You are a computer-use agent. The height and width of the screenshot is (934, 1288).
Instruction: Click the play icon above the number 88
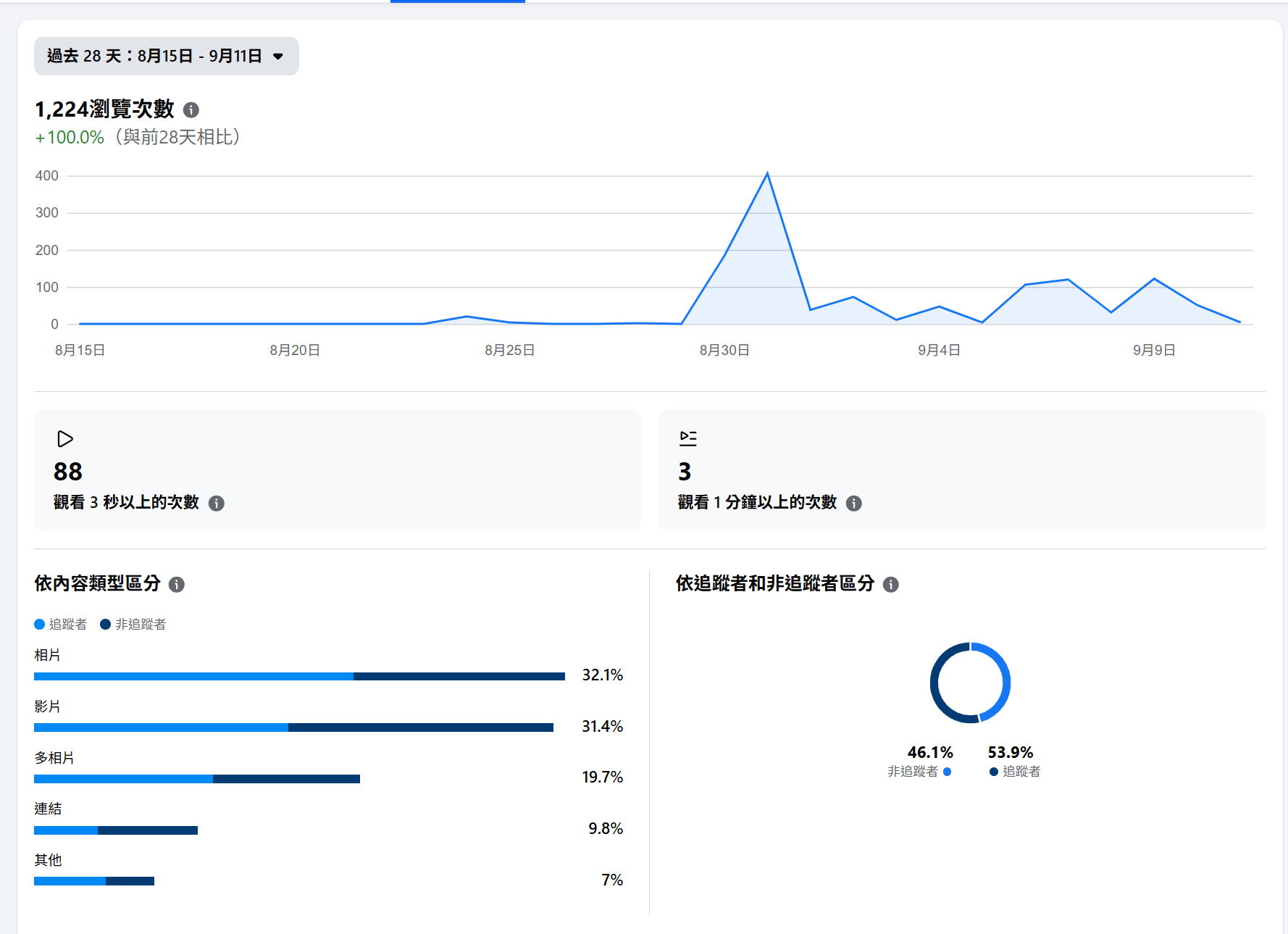(x=65, y=438)
